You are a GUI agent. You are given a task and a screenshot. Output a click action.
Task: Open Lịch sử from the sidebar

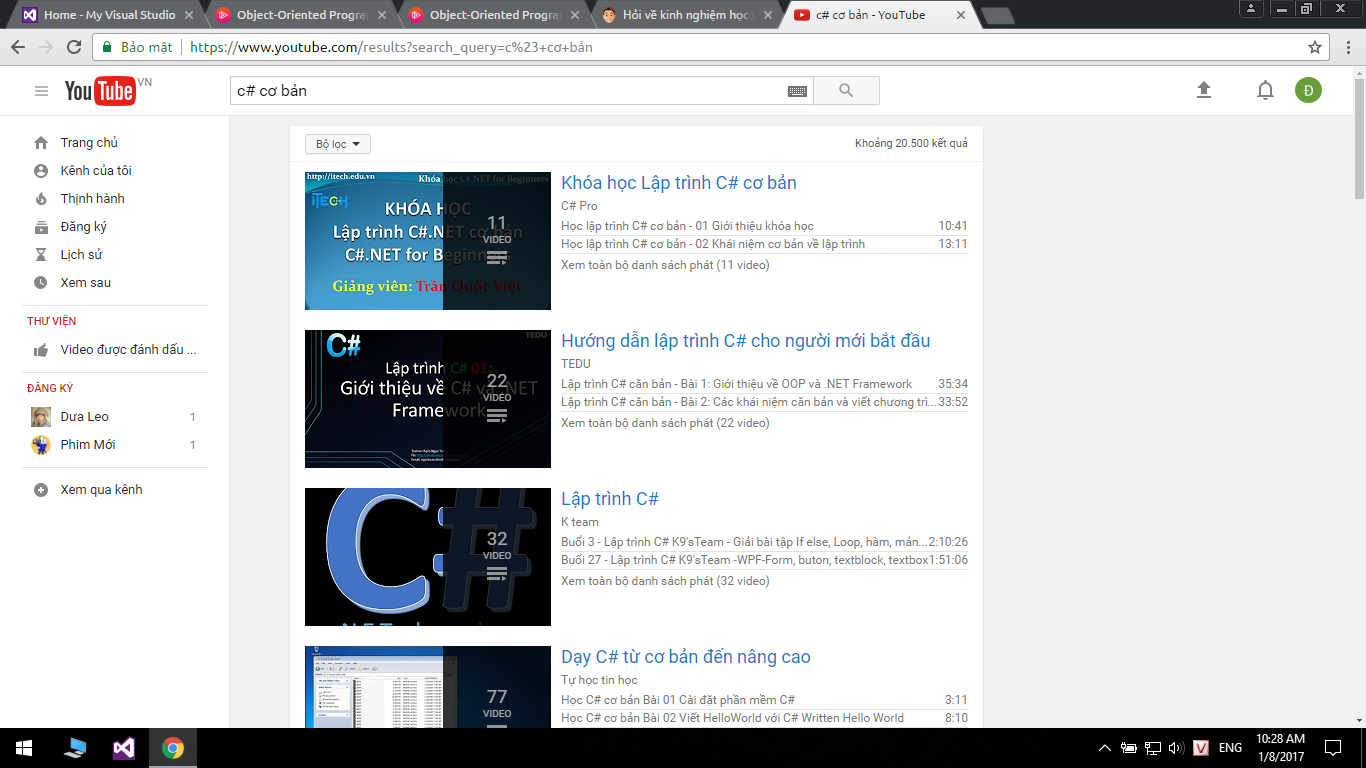pos(81,254)
